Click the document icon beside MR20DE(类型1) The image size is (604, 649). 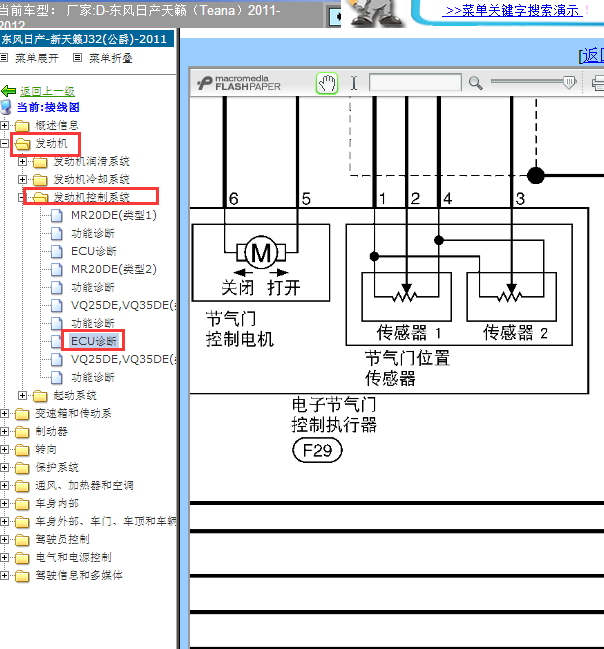pos(57,216)
